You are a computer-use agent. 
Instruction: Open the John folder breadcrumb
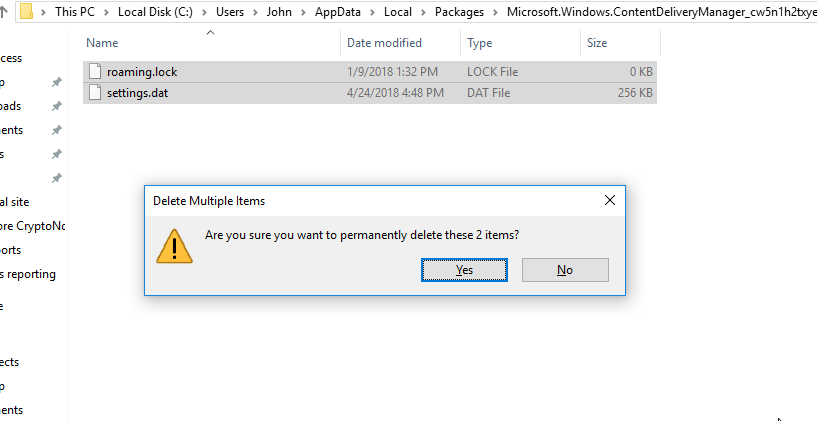(279, 11)
